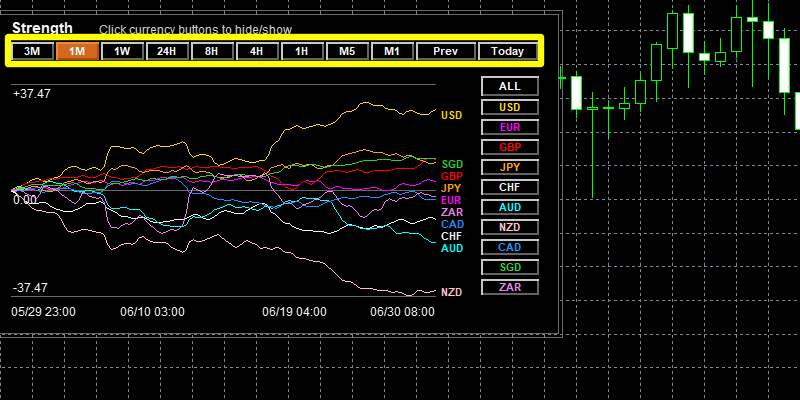Toggle ALL currencies visibility
This screenshot has width=800, height=400.
coord(510,86)
